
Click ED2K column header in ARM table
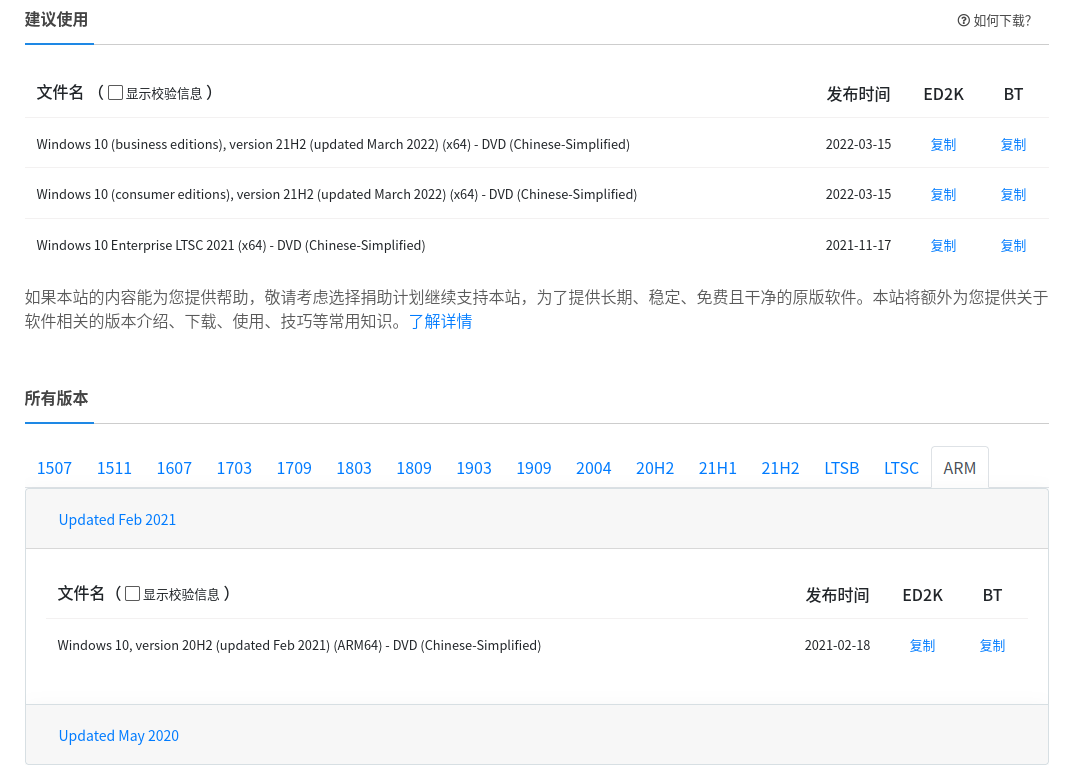coord(922,595)
